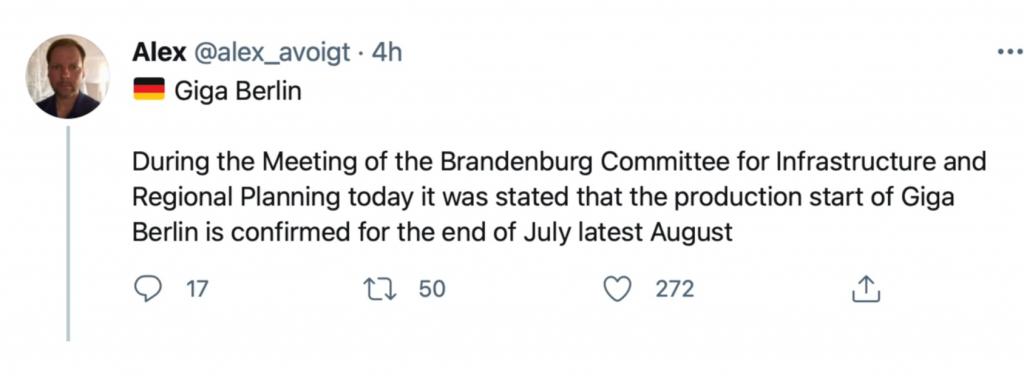Click the reply speech bubble icon
The width and height of the screenshot is (1024, 376).
(148, 289)
